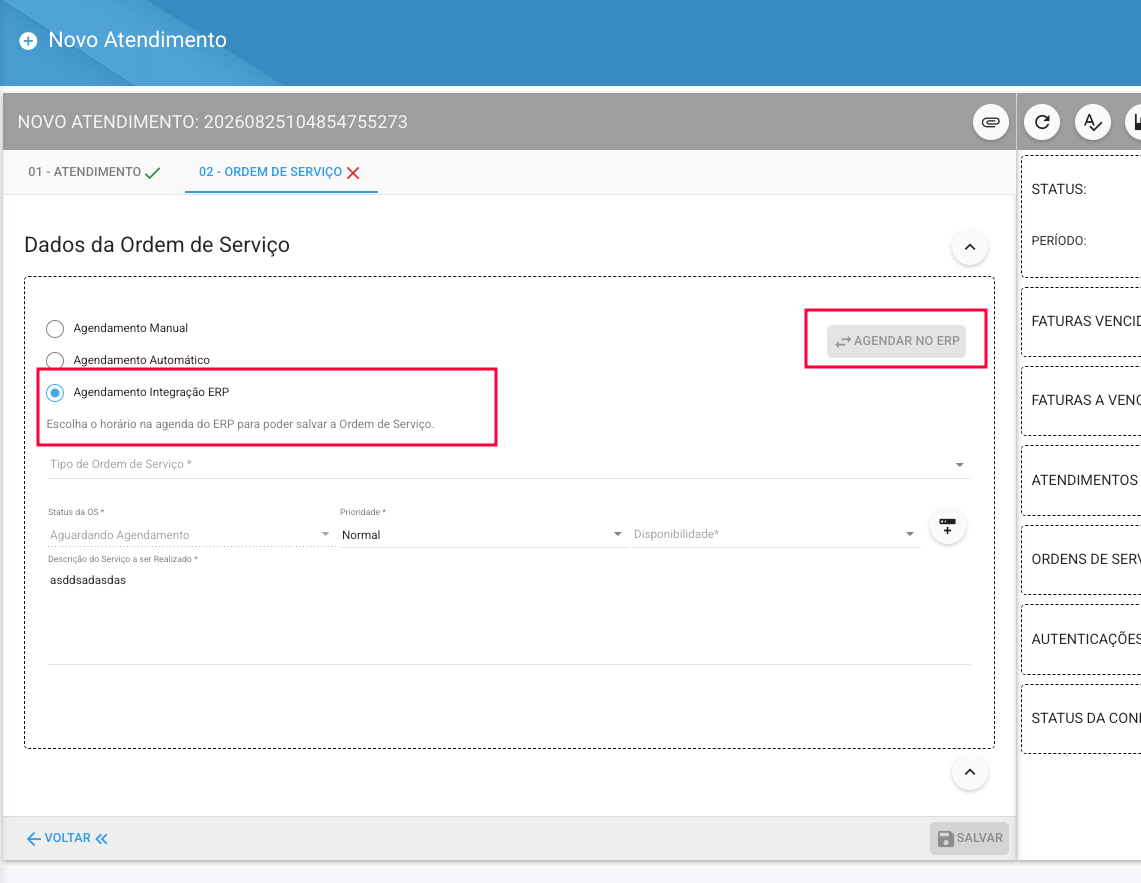
Task: Open the Faturas a Vencer side card
Action: coord(1081,400)
